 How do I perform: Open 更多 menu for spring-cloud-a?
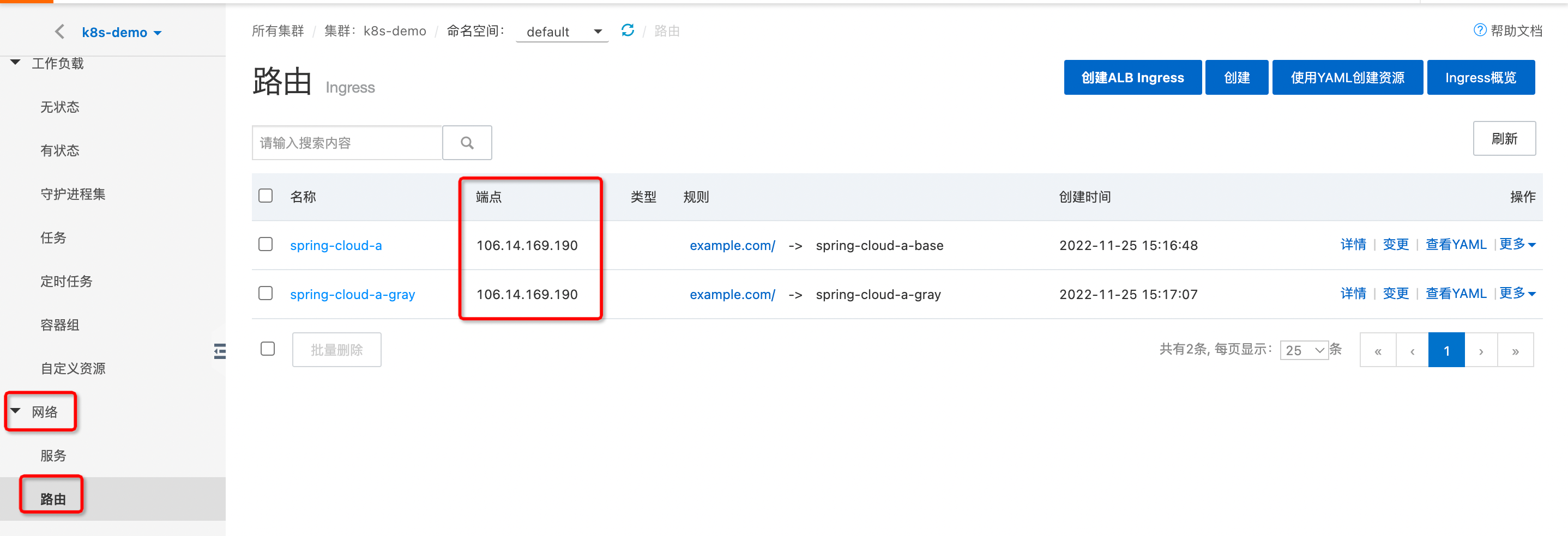click(x=1517, y=245)
